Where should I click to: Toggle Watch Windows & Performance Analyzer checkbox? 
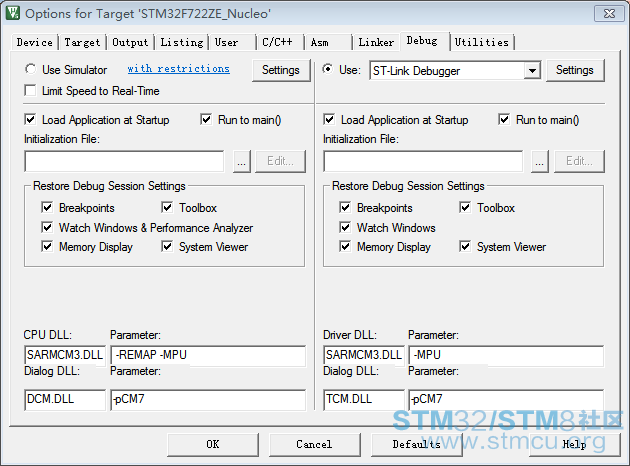pos(47,227)
